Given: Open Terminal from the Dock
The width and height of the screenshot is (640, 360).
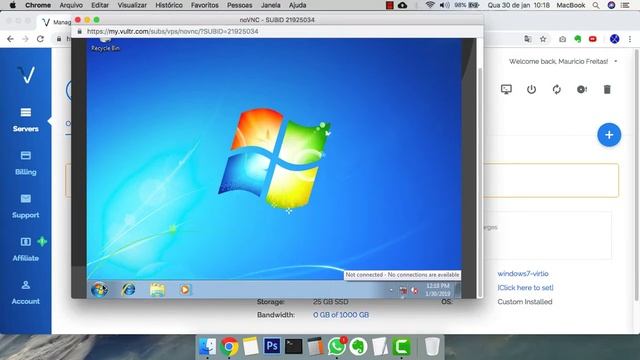Looking at the screenshot, I should point(294,347).
